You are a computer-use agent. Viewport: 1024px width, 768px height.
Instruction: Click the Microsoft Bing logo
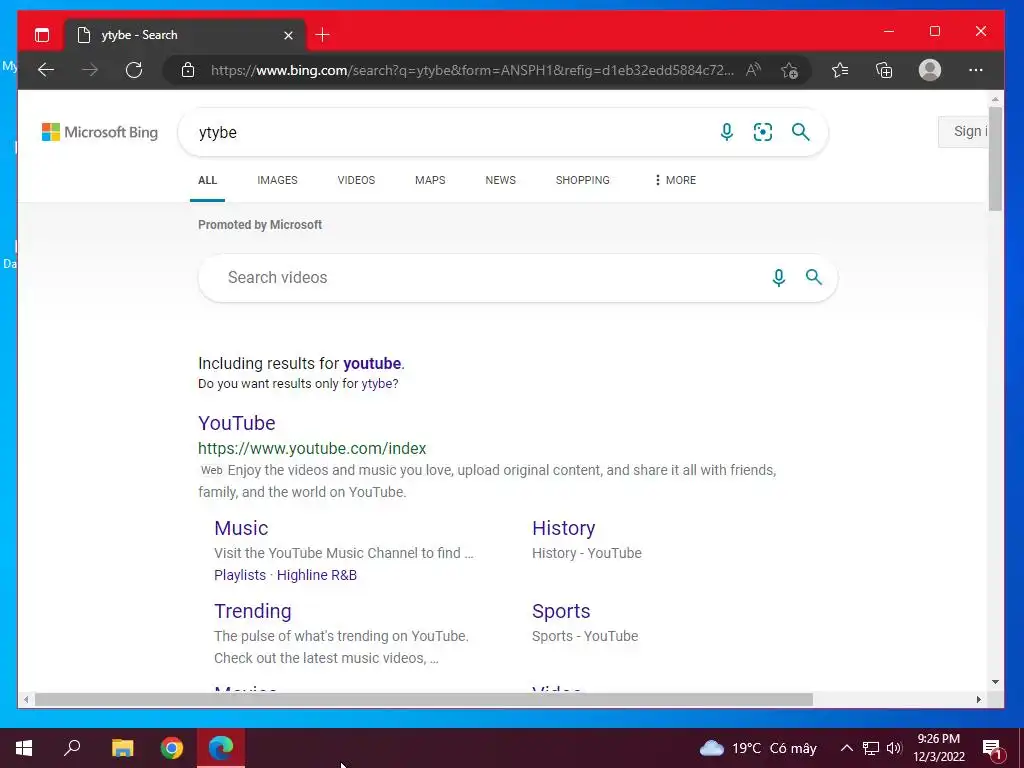(100, 132)
